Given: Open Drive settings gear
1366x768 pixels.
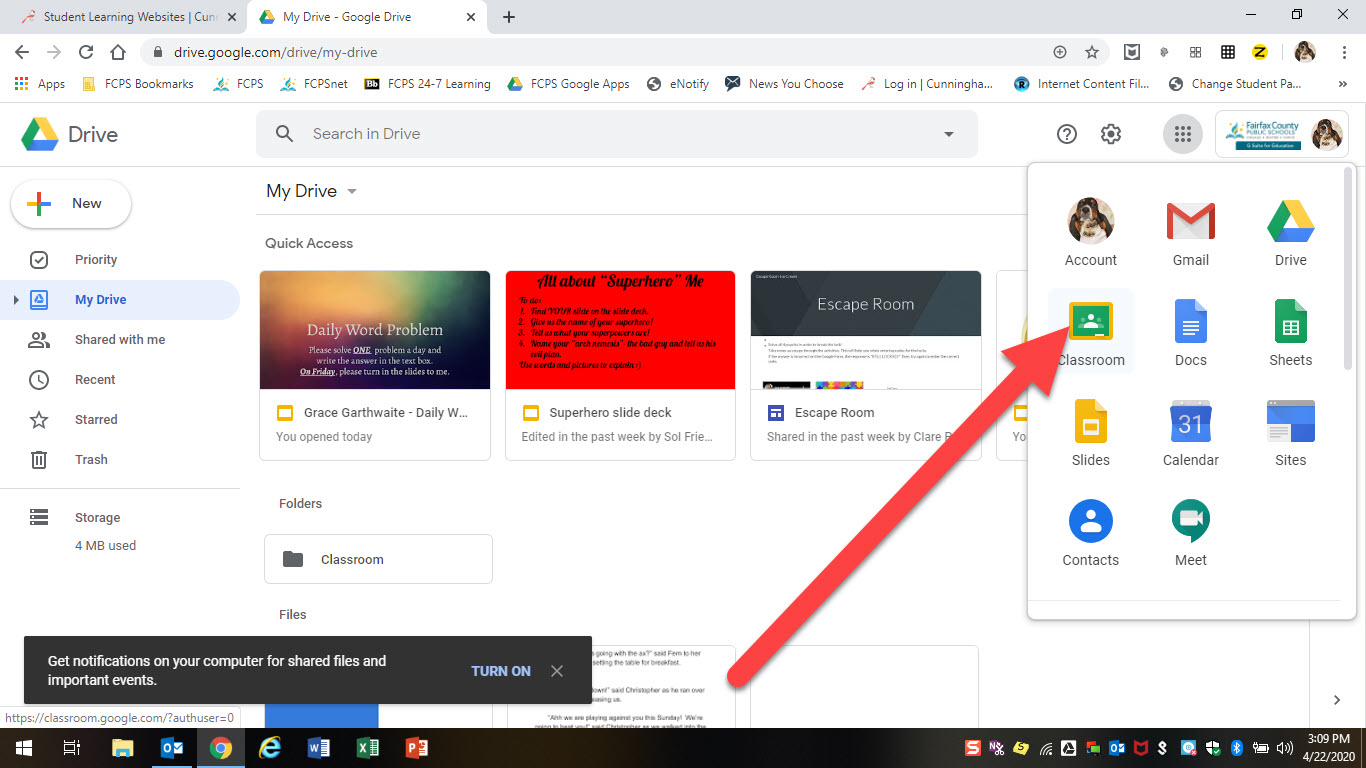Looking at the screenshot, I should click(x=1111, y=134).
